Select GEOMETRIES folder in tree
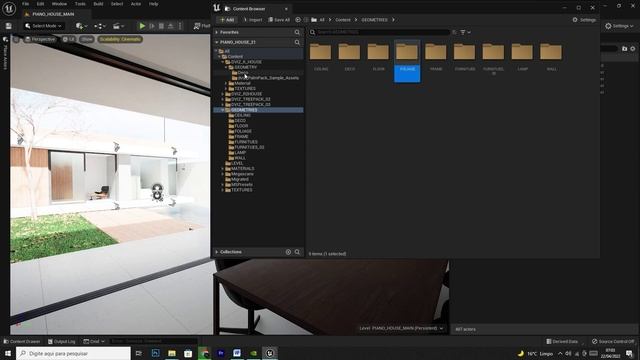This screenshot has width=640, height=360. pos(244,110)
